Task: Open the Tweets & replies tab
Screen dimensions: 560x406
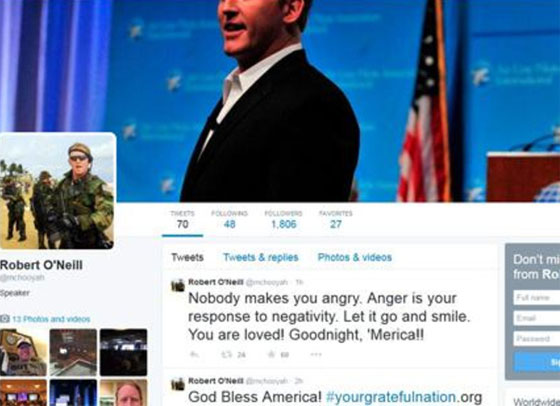Action: click(261, 257)
